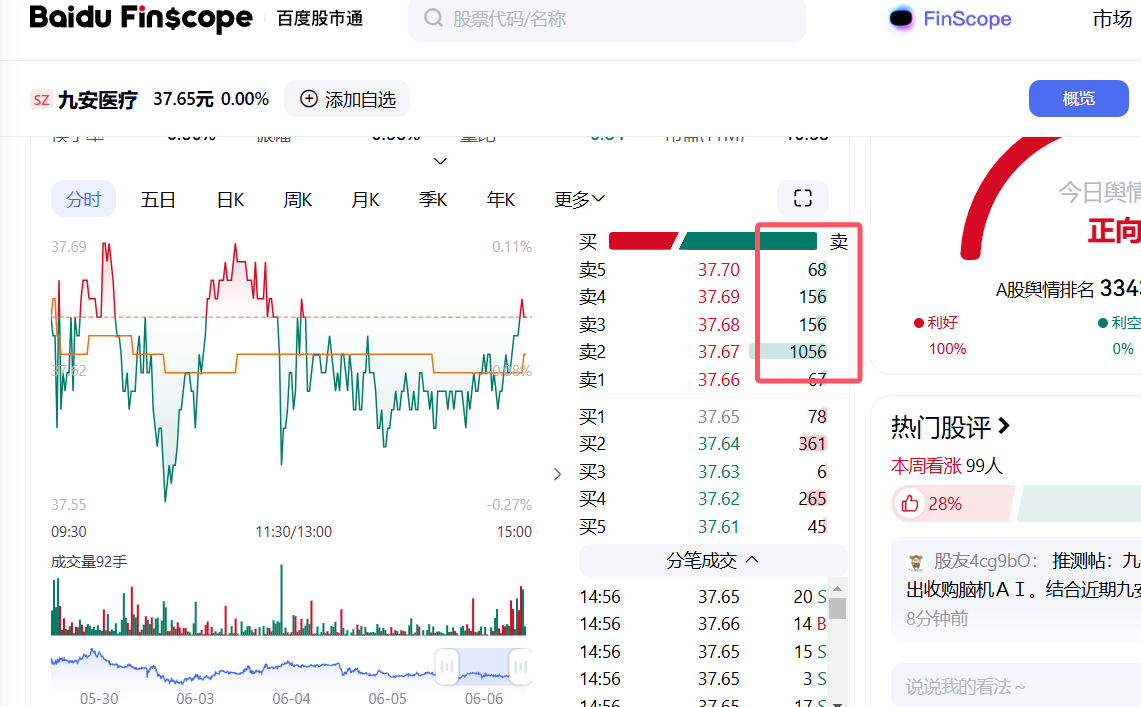This screenshot has width=1141, height=707.
Task: Select the 分时 chart tab
Action: 83,199
